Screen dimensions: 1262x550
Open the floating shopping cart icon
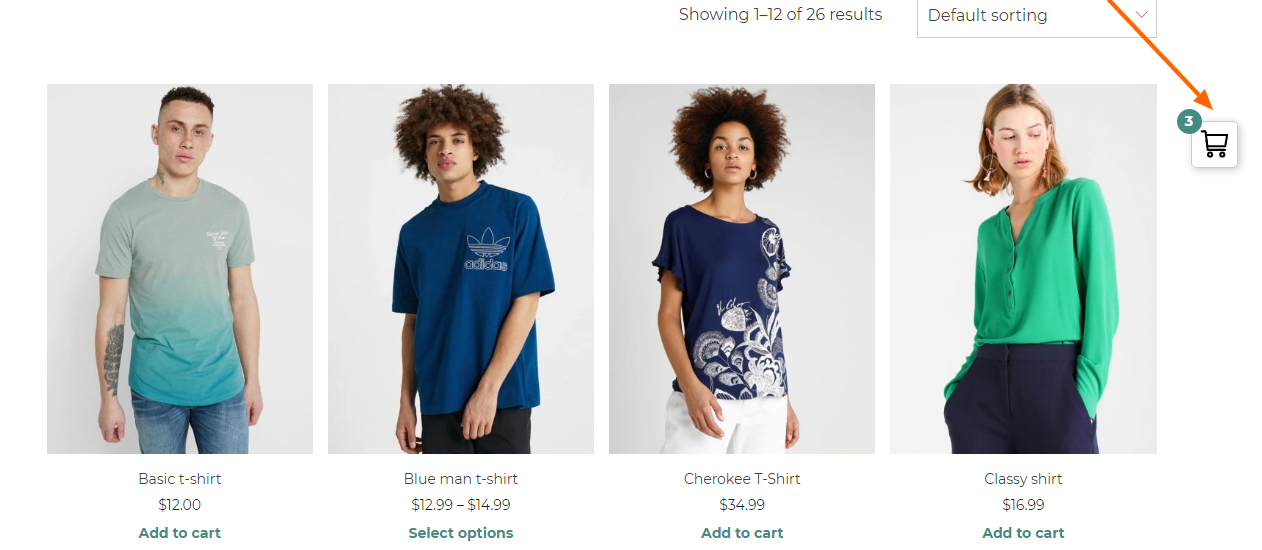tap(1214, 145)
